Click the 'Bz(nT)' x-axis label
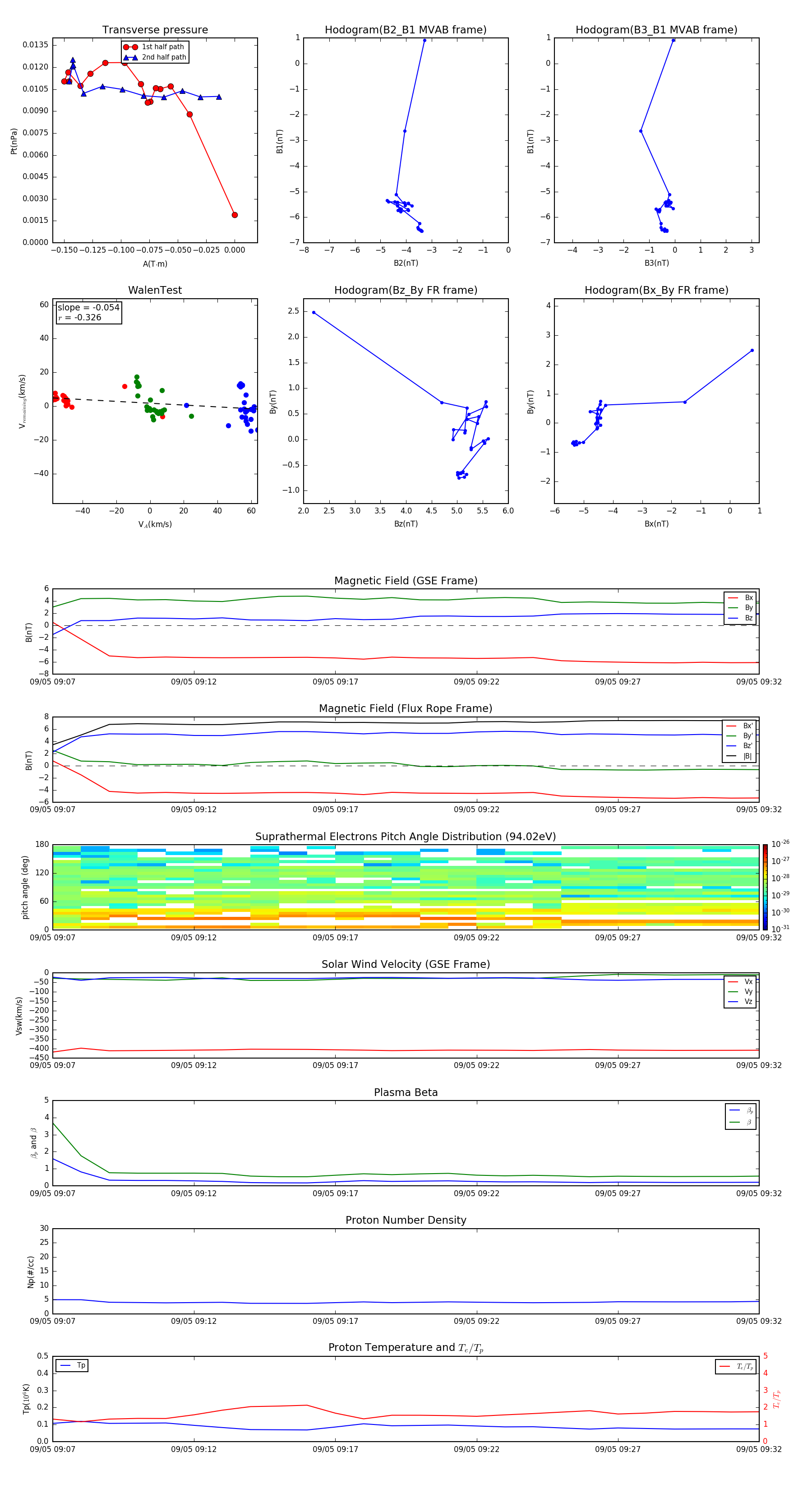Screen dimensions: 812x1489 click(406, 524)
